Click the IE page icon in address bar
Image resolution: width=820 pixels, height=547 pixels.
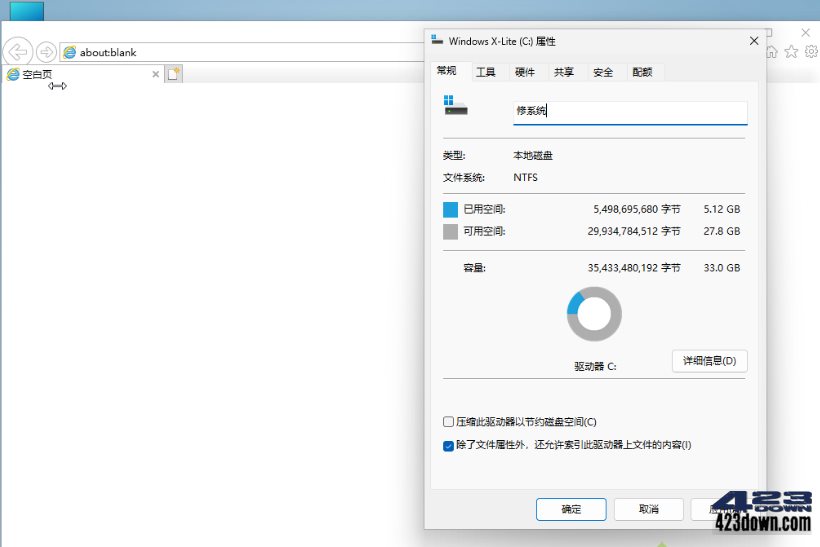pyautogui.click(x=69, y=52)
